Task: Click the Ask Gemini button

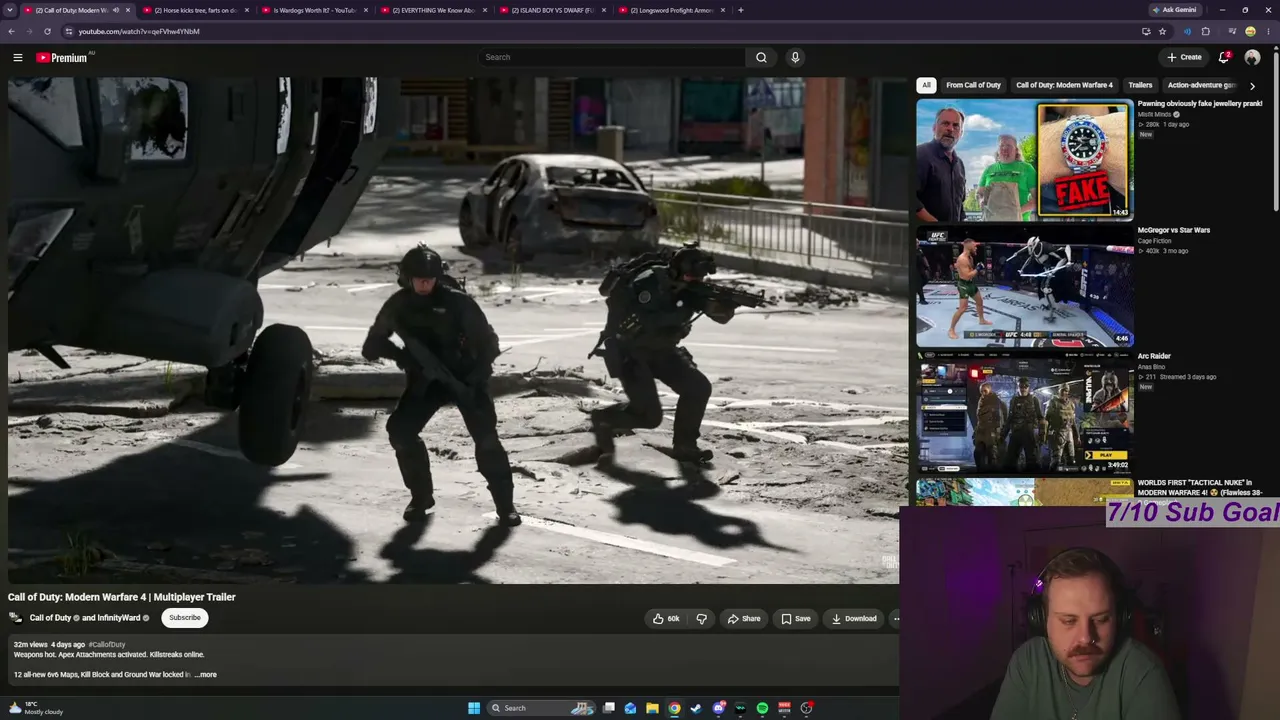Action: (1174, 10)
